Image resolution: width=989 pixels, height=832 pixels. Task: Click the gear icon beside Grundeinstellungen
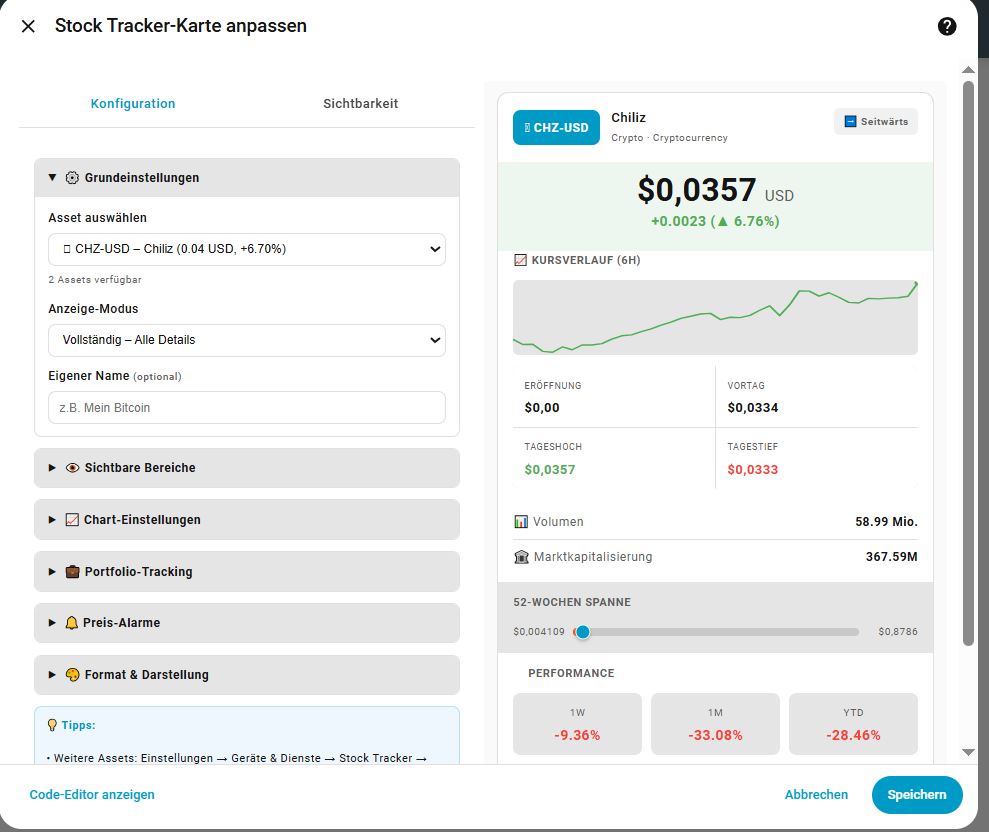[72, 178]
